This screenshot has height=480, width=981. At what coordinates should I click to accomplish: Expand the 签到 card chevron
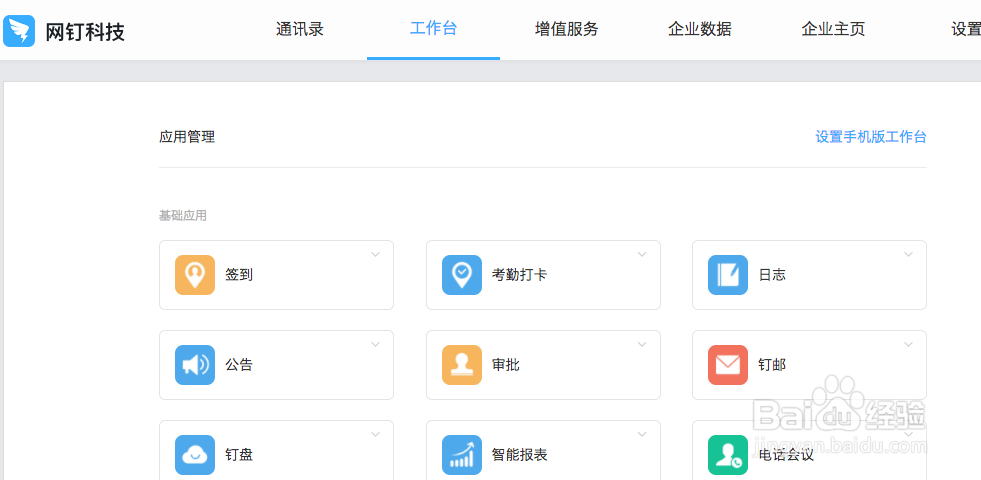tap(375, 254)
